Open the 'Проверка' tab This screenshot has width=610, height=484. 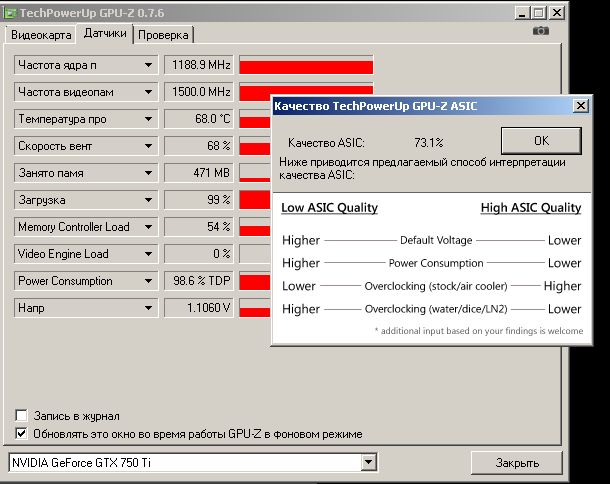click(x=163, y=35)
